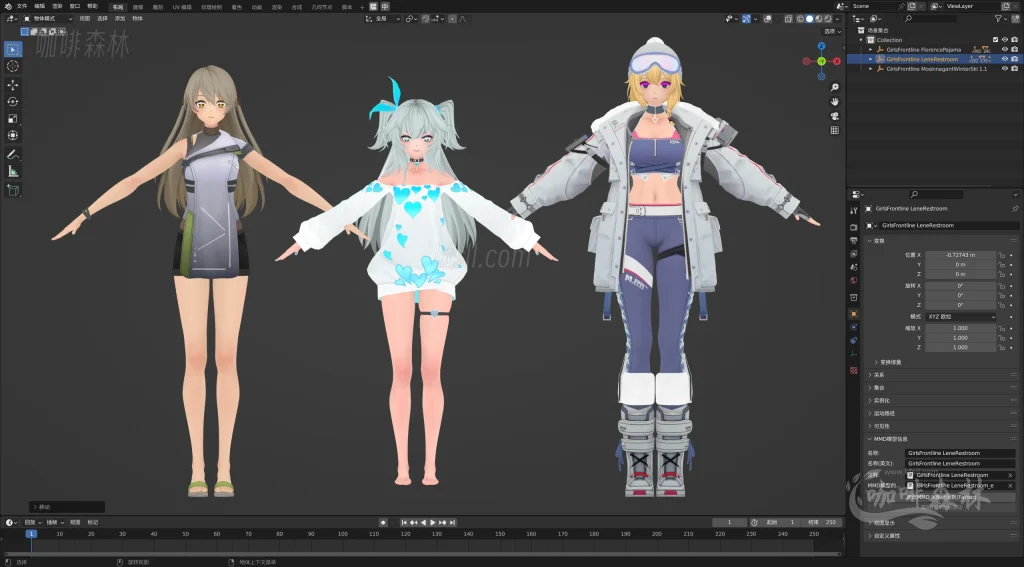Viewport: 1024px width, 567px height.
Task: Clear the 注释 LeneRestroom text field
Action: (x=1010, y=475)
